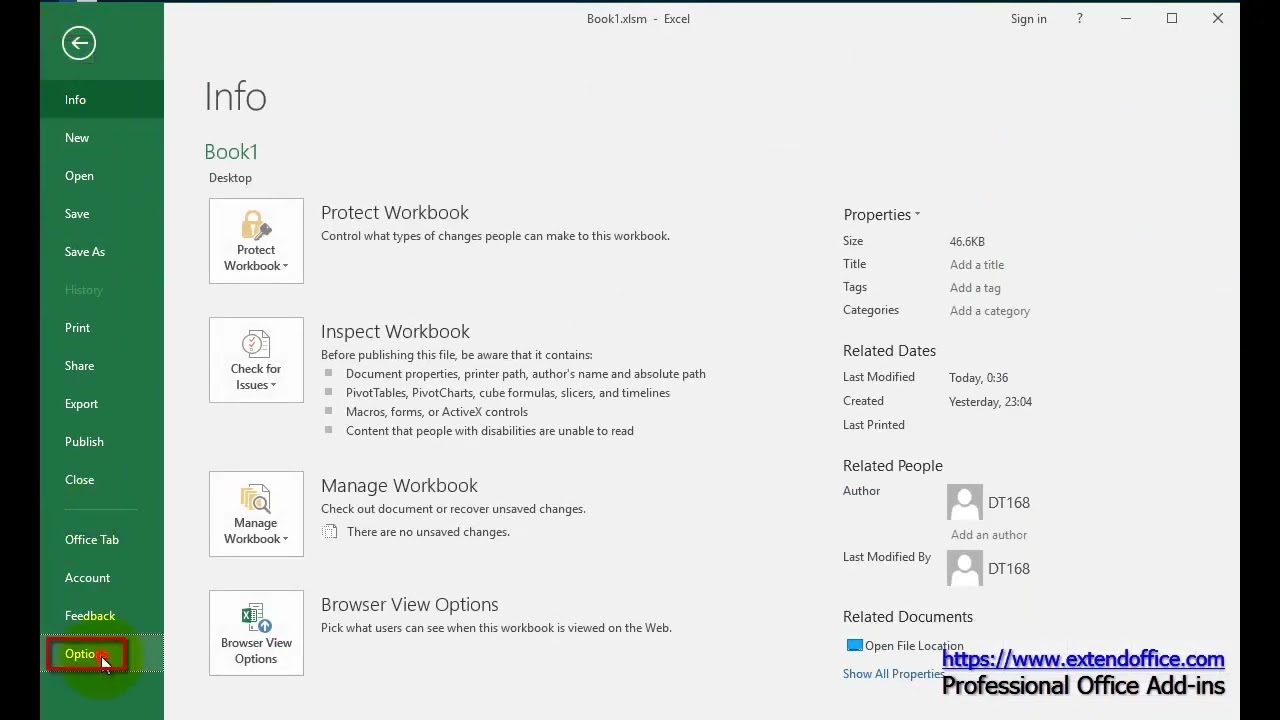Select New in the sidebar

[x=102, y=138]
